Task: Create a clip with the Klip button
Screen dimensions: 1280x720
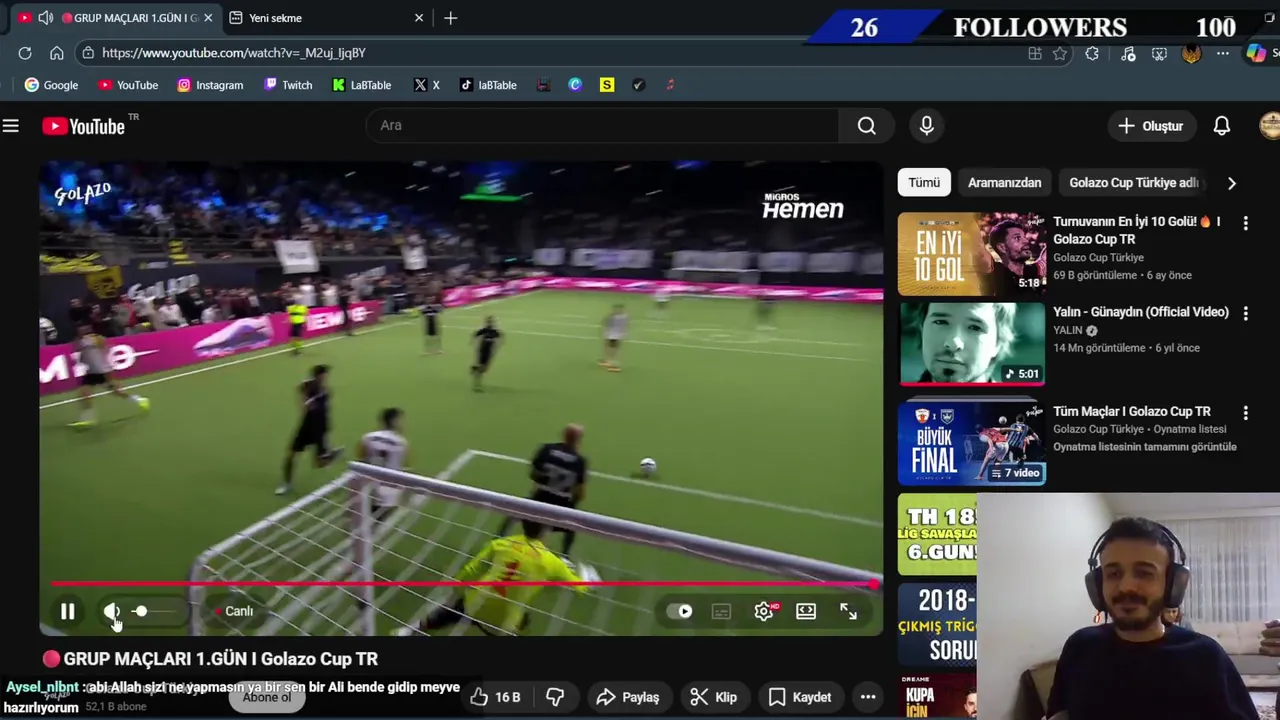Action: point(714,697)
